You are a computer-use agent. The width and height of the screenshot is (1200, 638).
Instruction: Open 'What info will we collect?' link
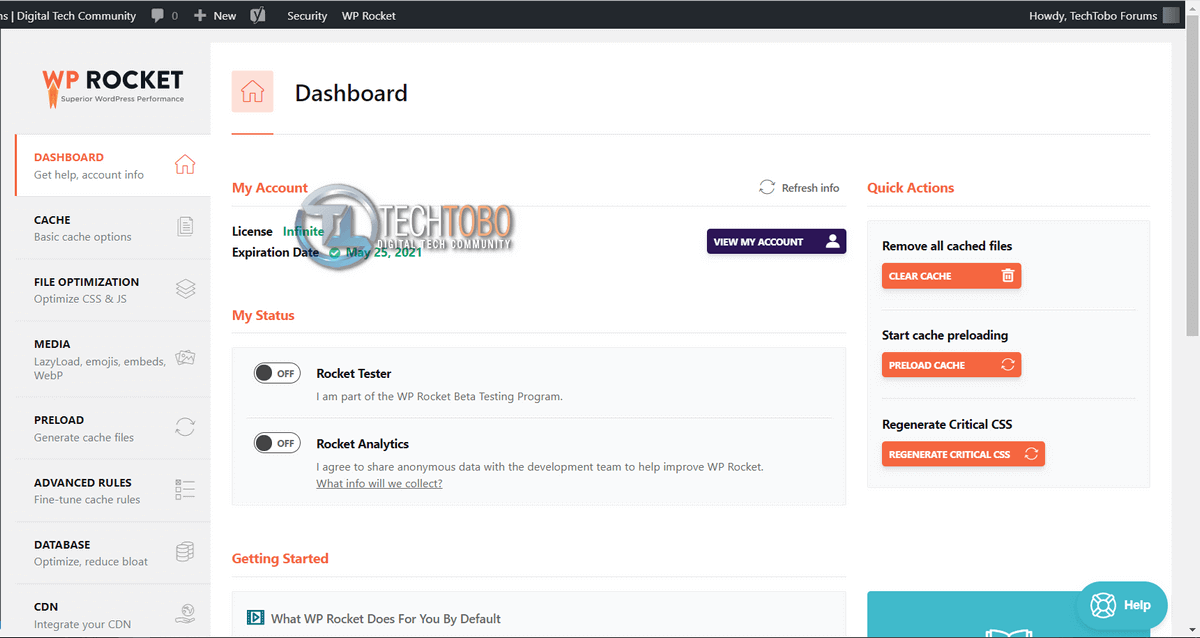point(379,483)
